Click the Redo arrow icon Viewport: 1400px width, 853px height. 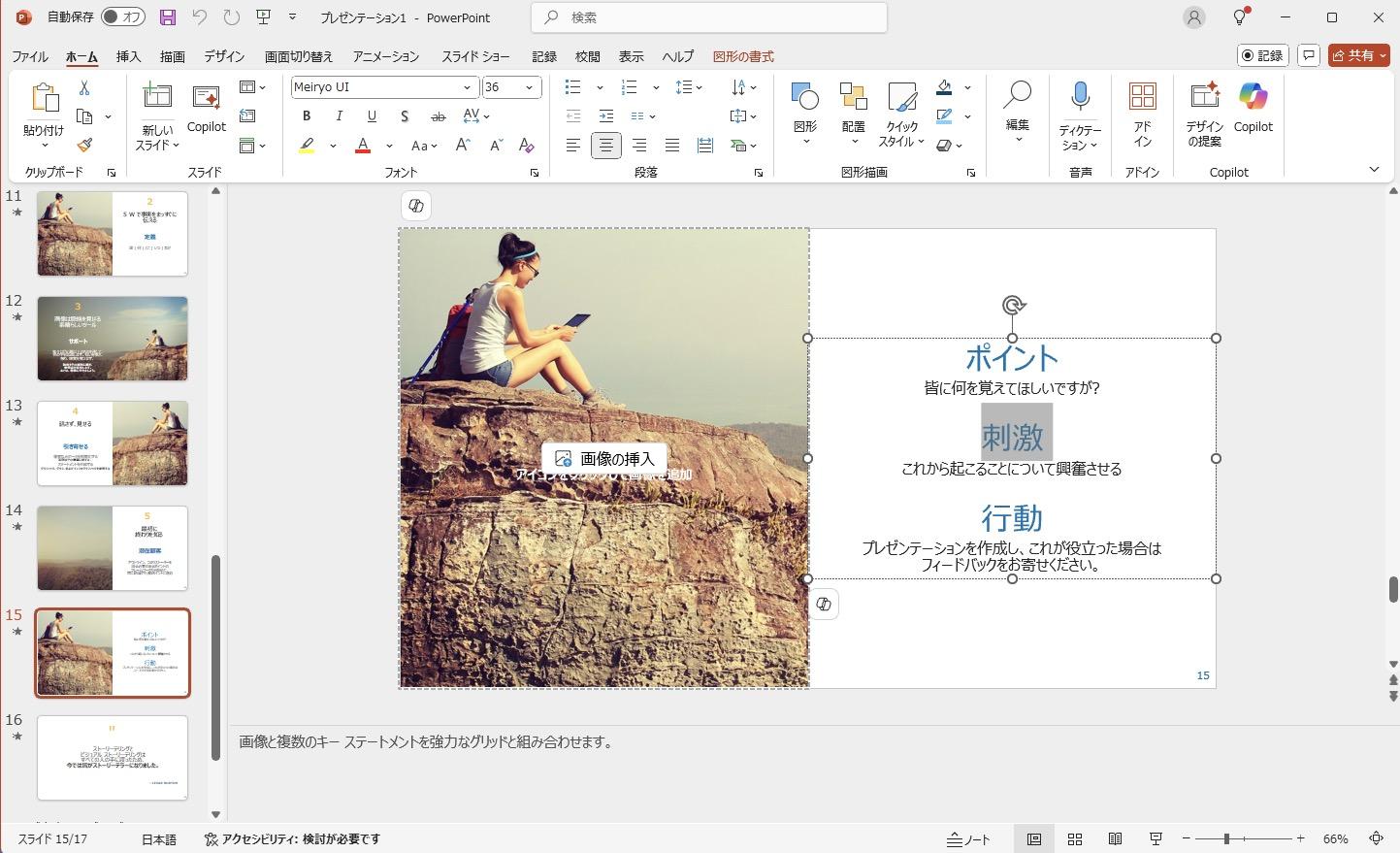pyautogui.click(x=231, y=17)
